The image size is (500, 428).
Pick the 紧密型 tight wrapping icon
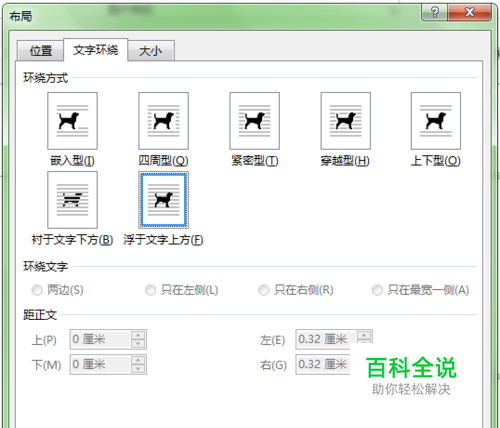coord(254,121)
